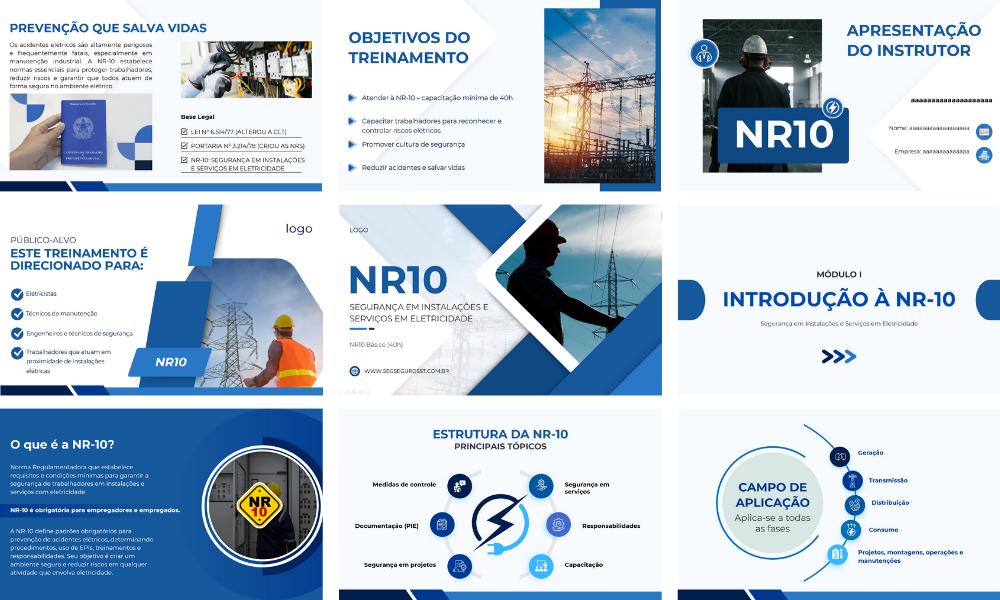Image resolution: width=1000 pixels, height=600 pixels.
Task: Click the Medidas de controle icon
Action: pos(459,485)
